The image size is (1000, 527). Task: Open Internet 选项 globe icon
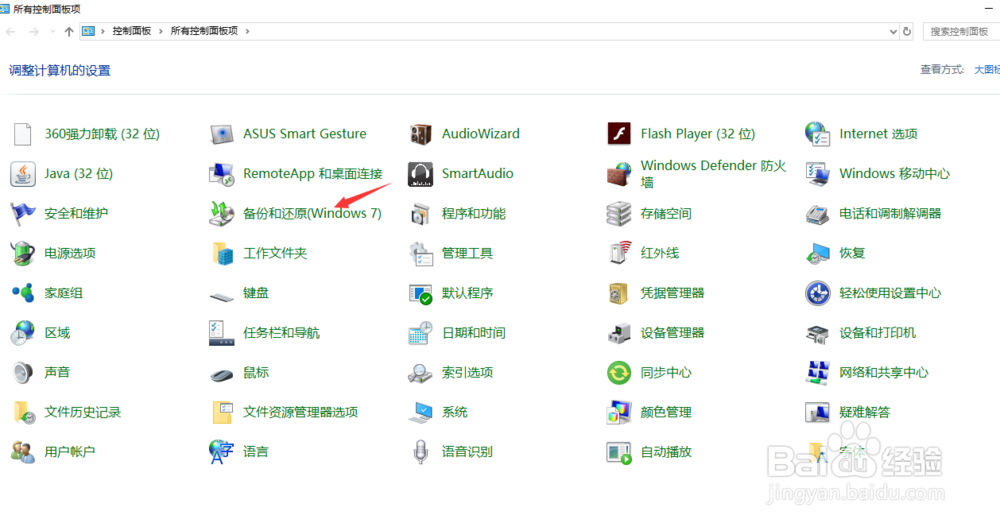point(818,134)
